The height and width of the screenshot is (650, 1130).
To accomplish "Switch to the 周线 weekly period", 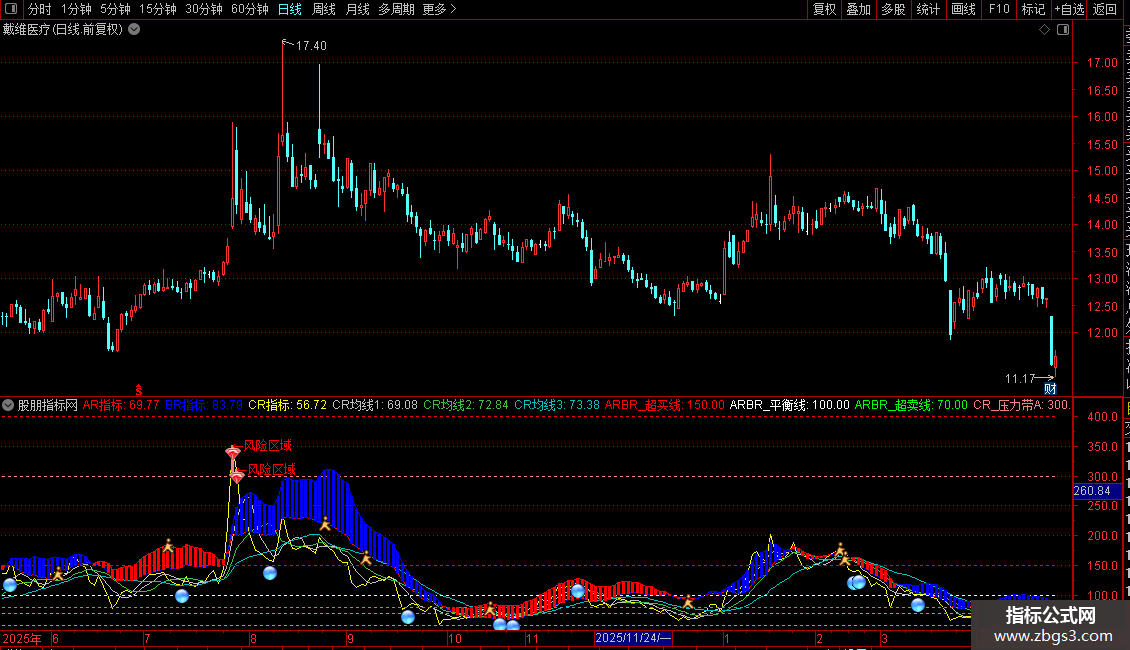I will pyautogui.click(x=324, y=9).
